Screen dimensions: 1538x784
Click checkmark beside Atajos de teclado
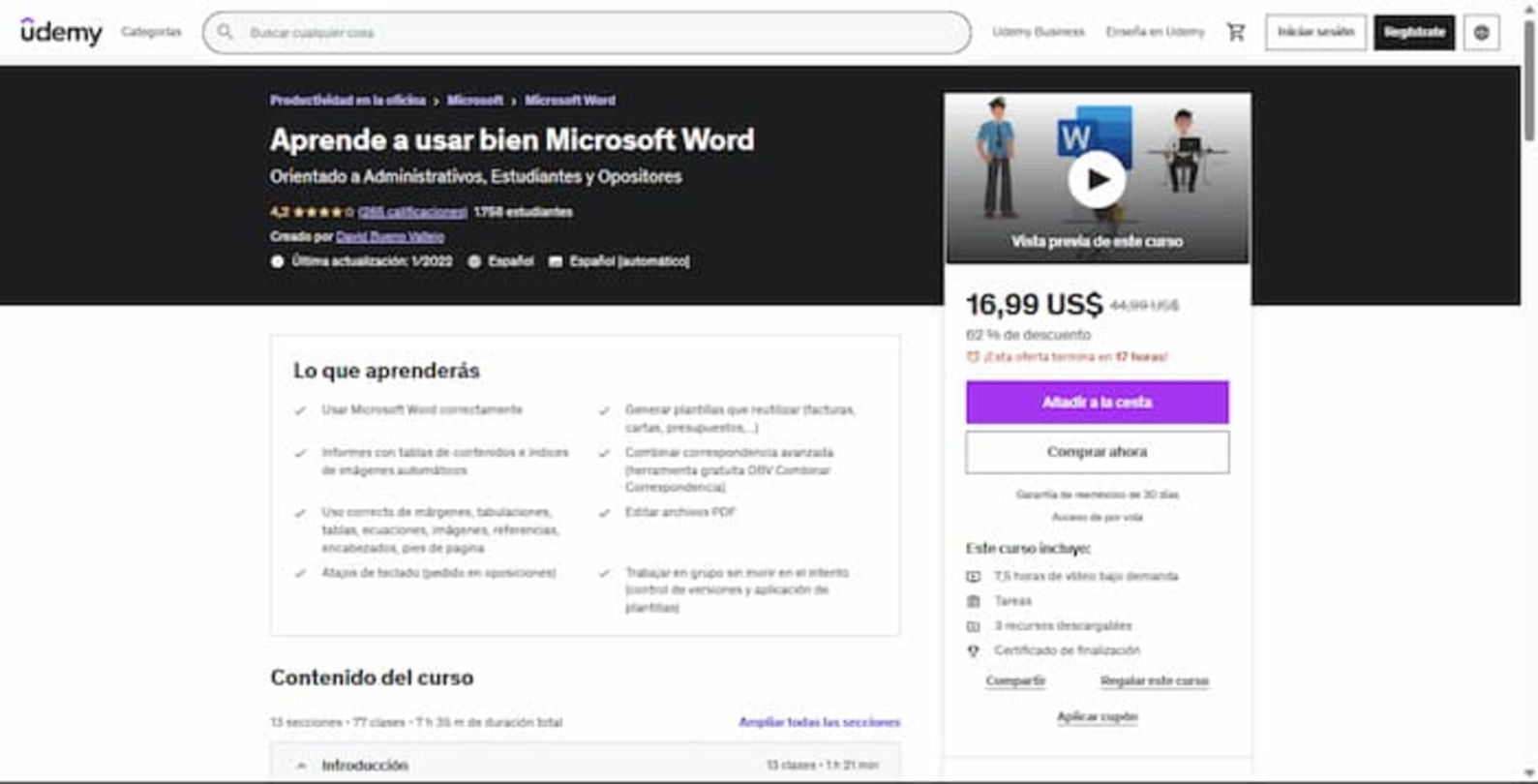coord(300,573)
